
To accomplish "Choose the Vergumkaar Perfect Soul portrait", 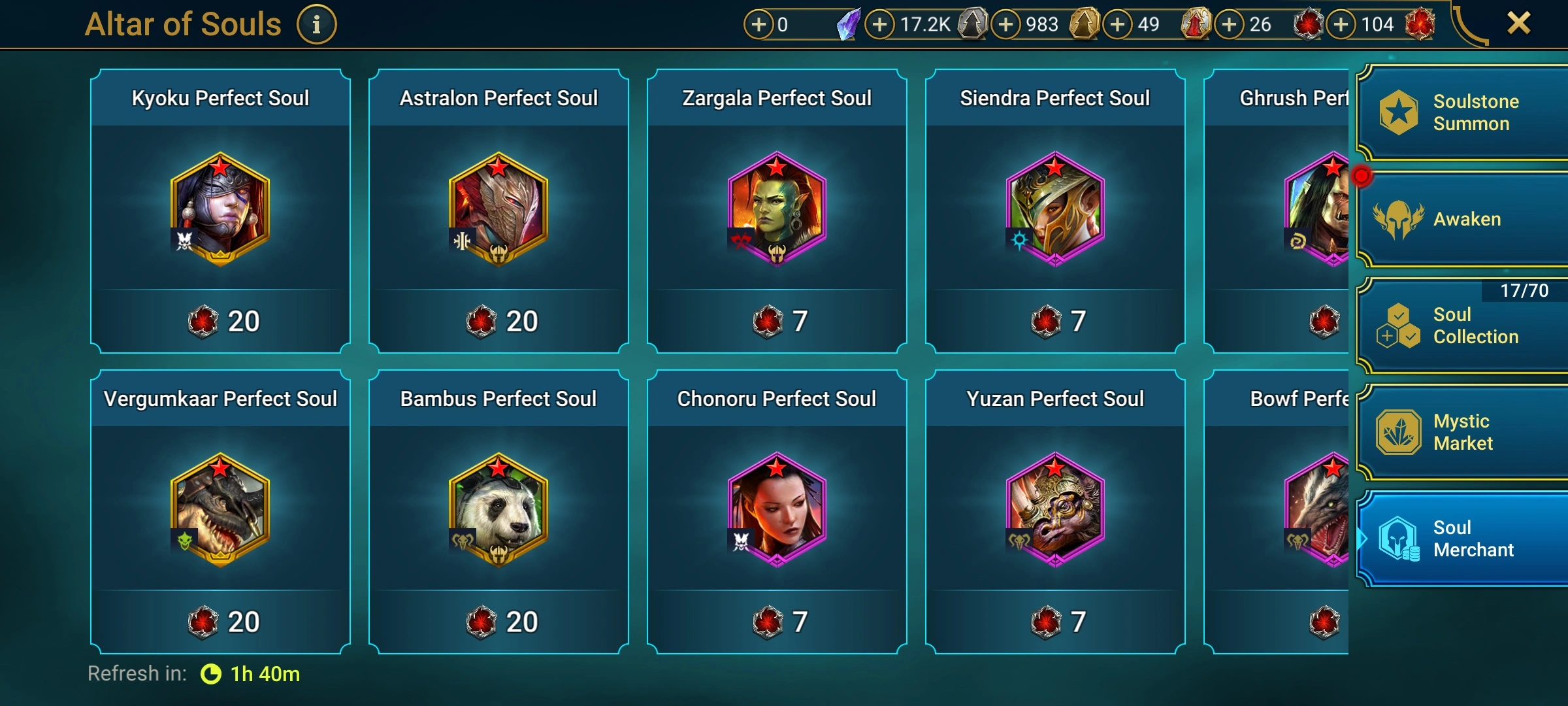I will (220, 510).
